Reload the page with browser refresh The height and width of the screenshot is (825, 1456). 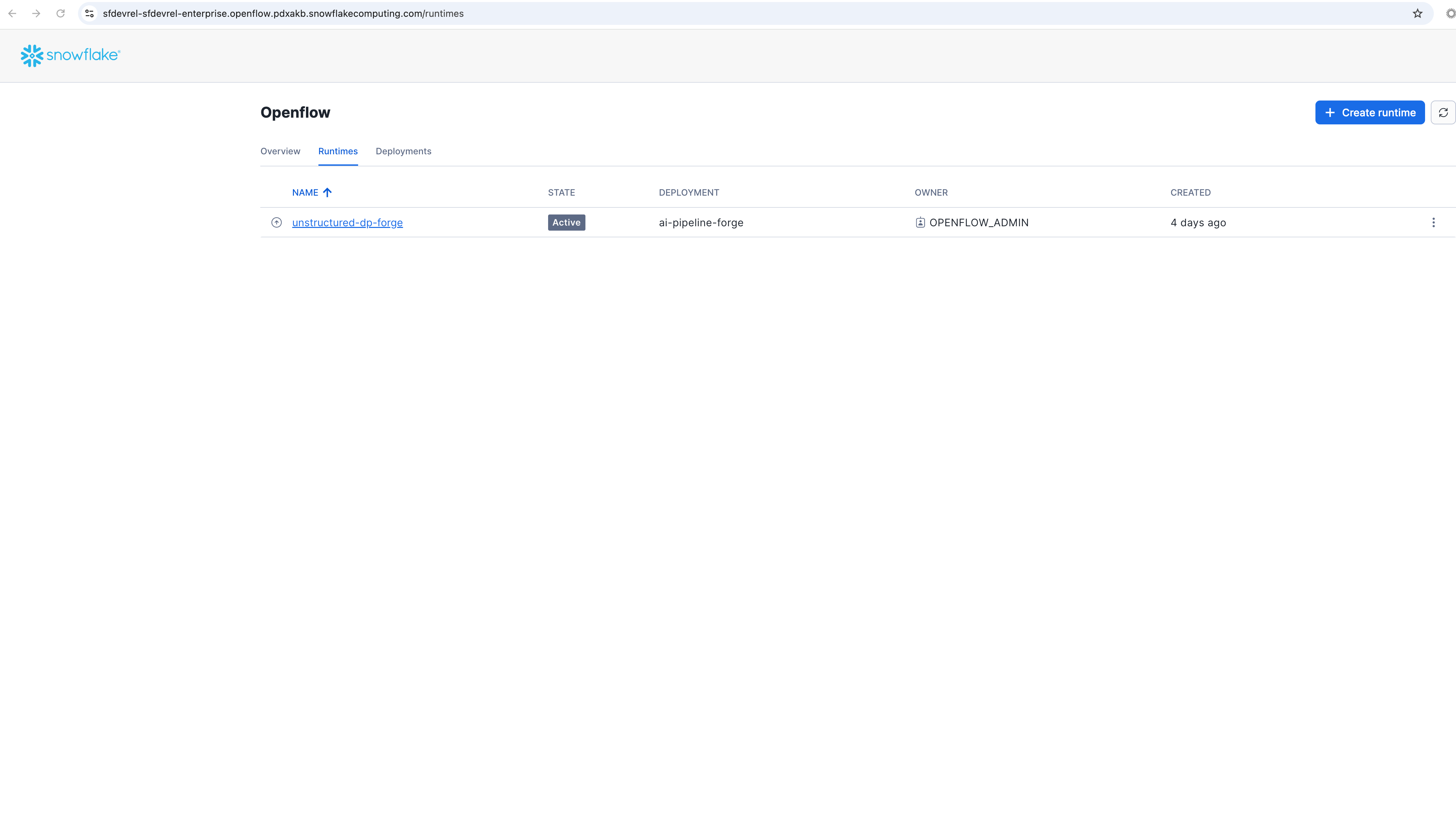61,13
